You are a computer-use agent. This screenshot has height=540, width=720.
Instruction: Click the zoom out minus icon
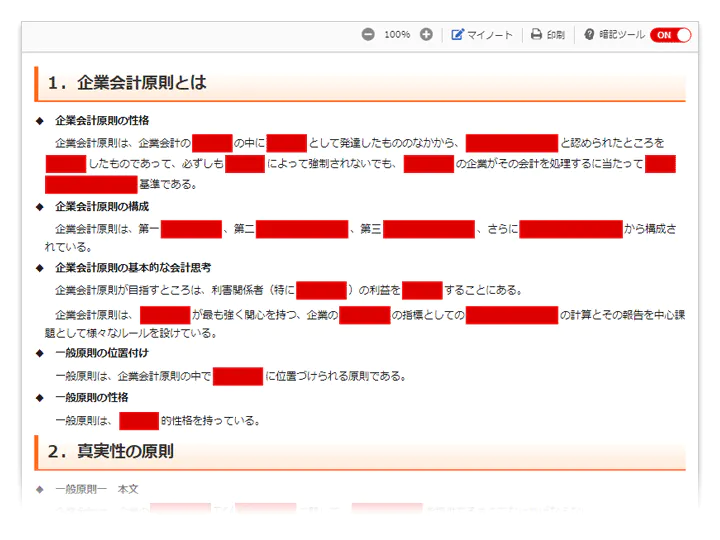[368, 35]
